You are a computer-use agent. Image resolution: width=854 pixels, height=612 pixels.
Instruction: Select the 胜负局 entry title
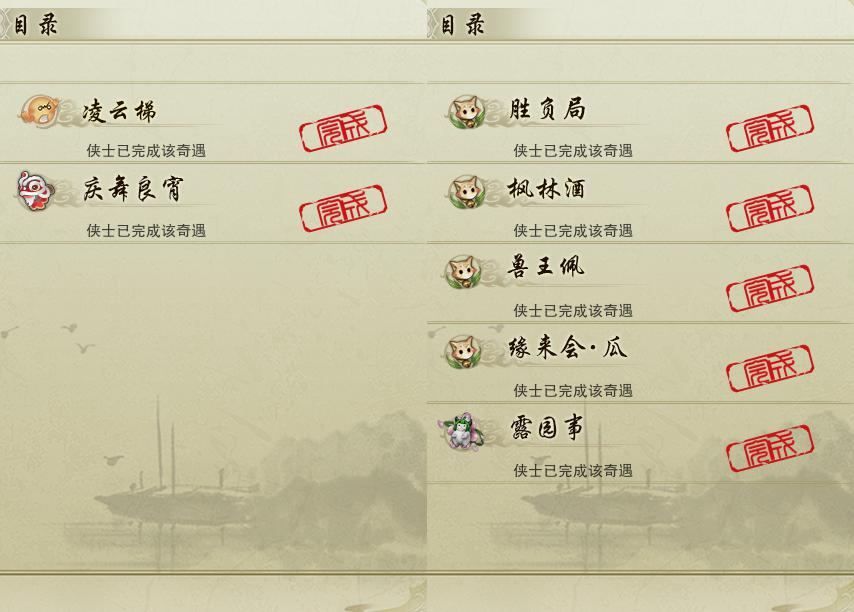tap(547, 109)
